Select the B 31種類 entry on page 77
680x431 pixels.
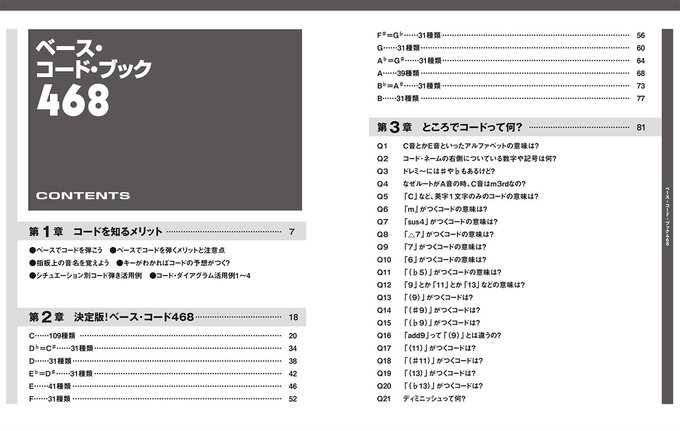click(397, 99)
